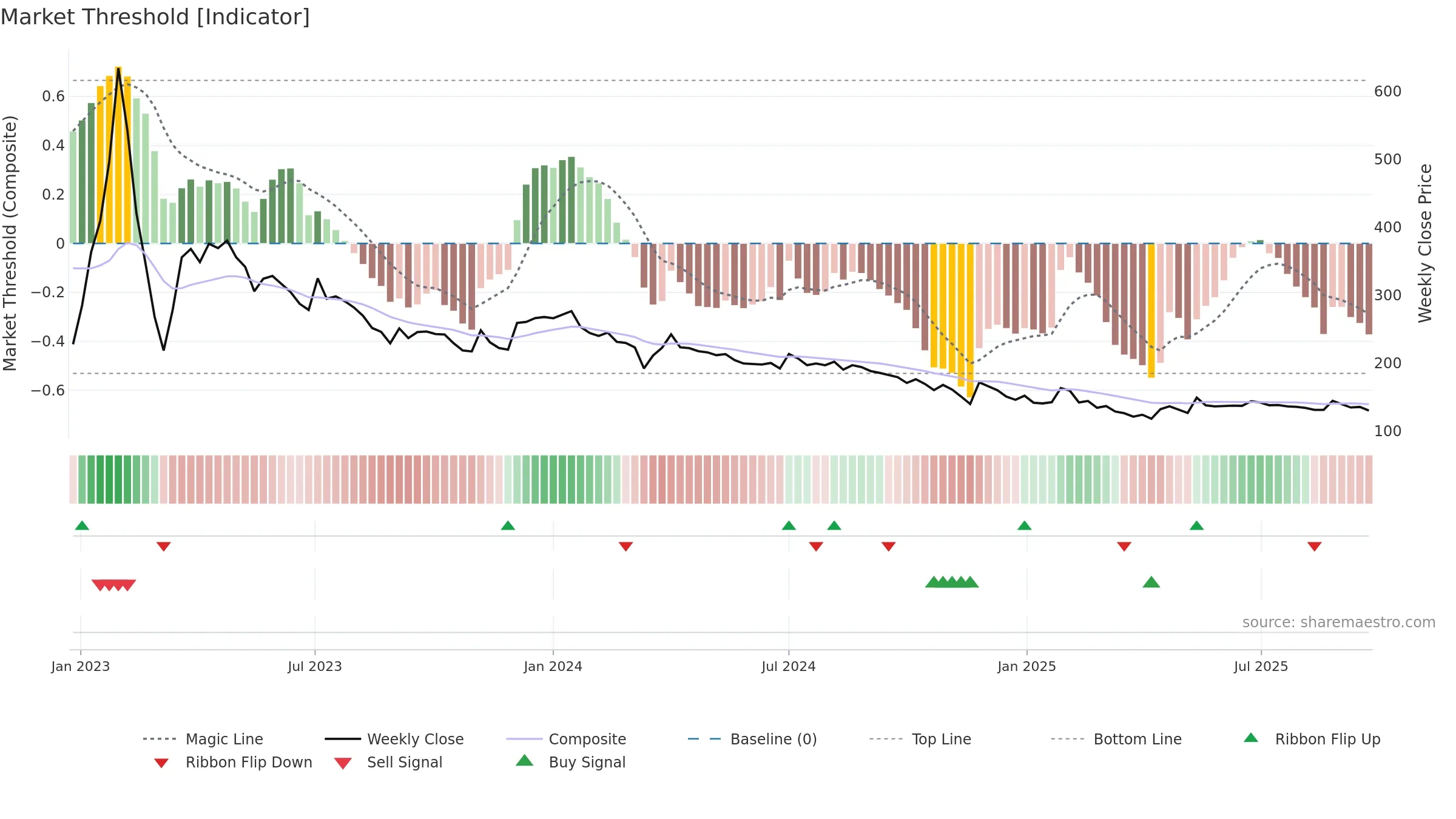Image resolution: width=1456 pixels, height=819 pixels.
Task: Click the Jul 2025 x-axis label
Action: [1261, 666]
